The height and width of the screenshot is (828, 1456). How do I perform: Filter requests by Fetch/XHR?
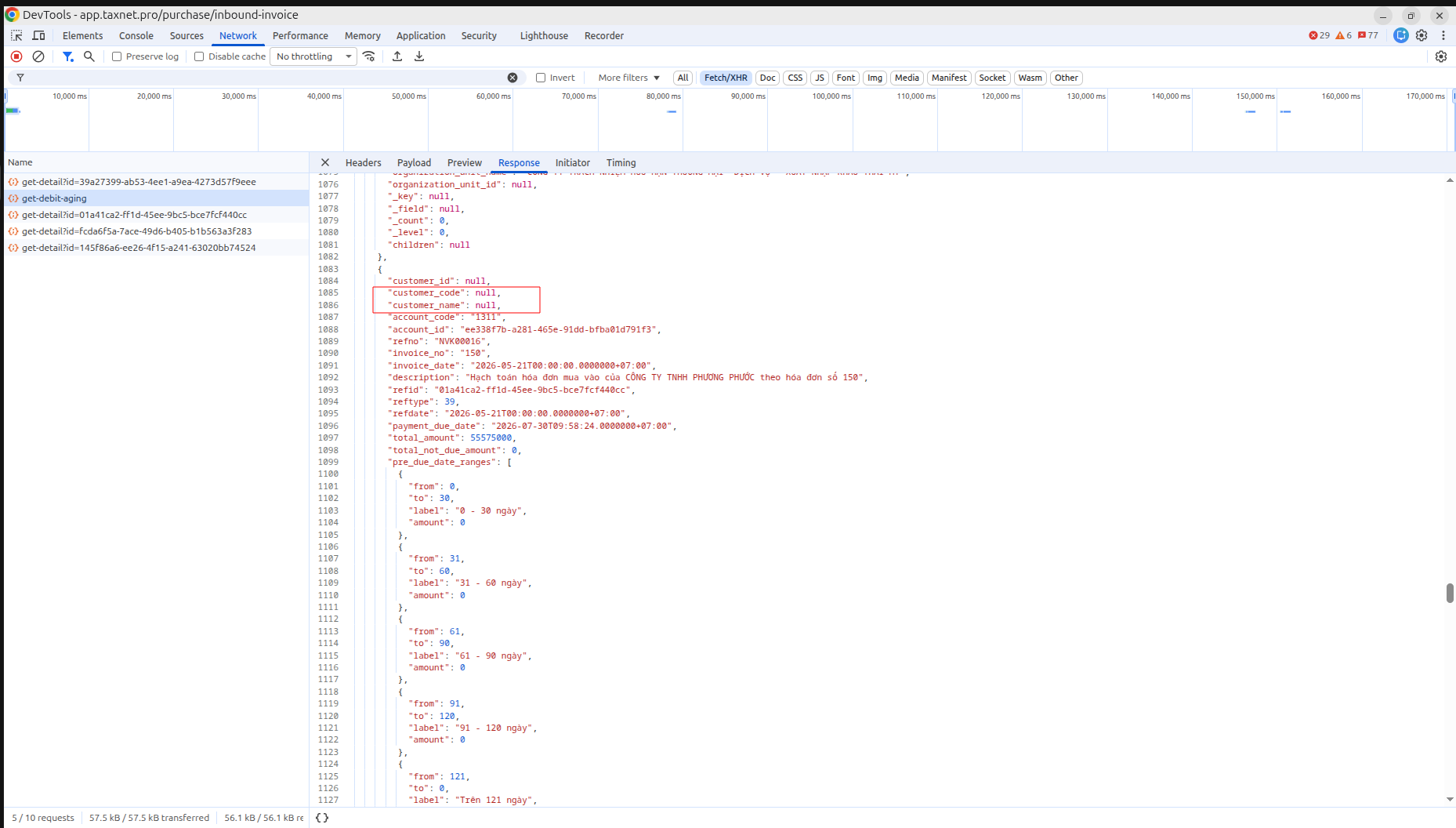tap(726, 78)
